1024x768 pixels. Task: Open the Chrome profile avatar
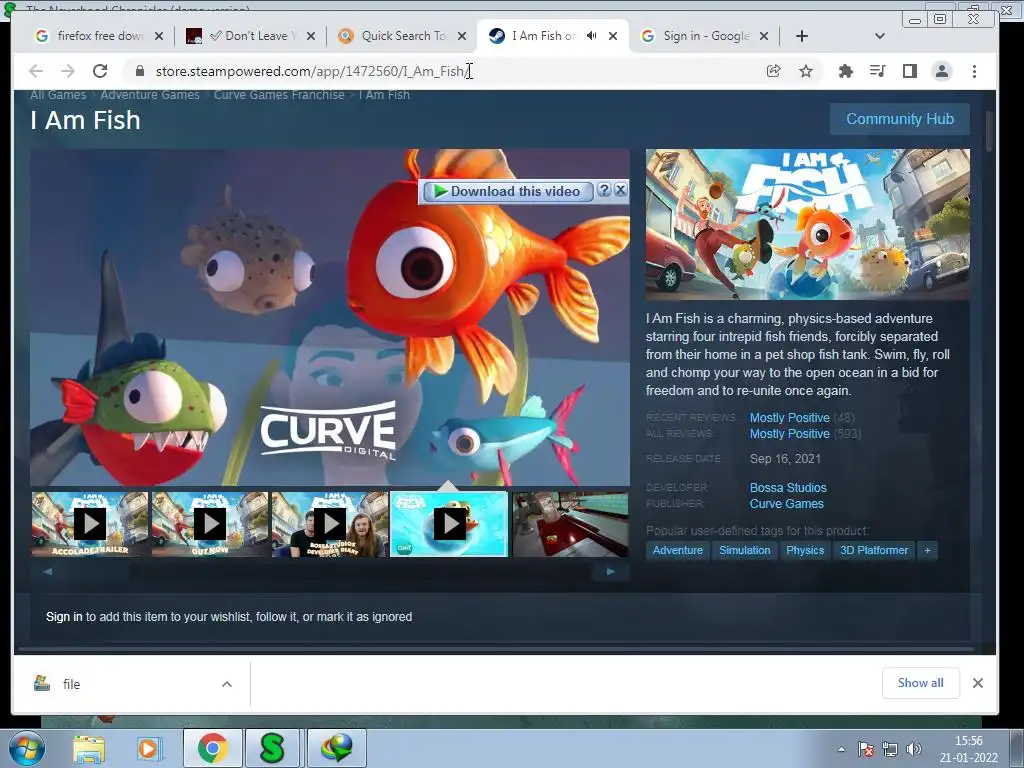pyautogui.click(x=942, y=71)
